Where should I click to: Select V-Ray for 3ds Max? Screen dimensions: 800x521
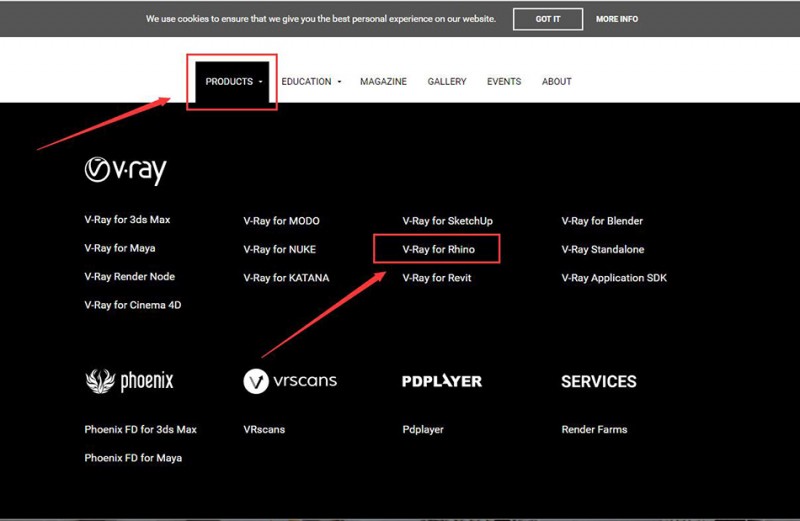click(x=127, y=219)
